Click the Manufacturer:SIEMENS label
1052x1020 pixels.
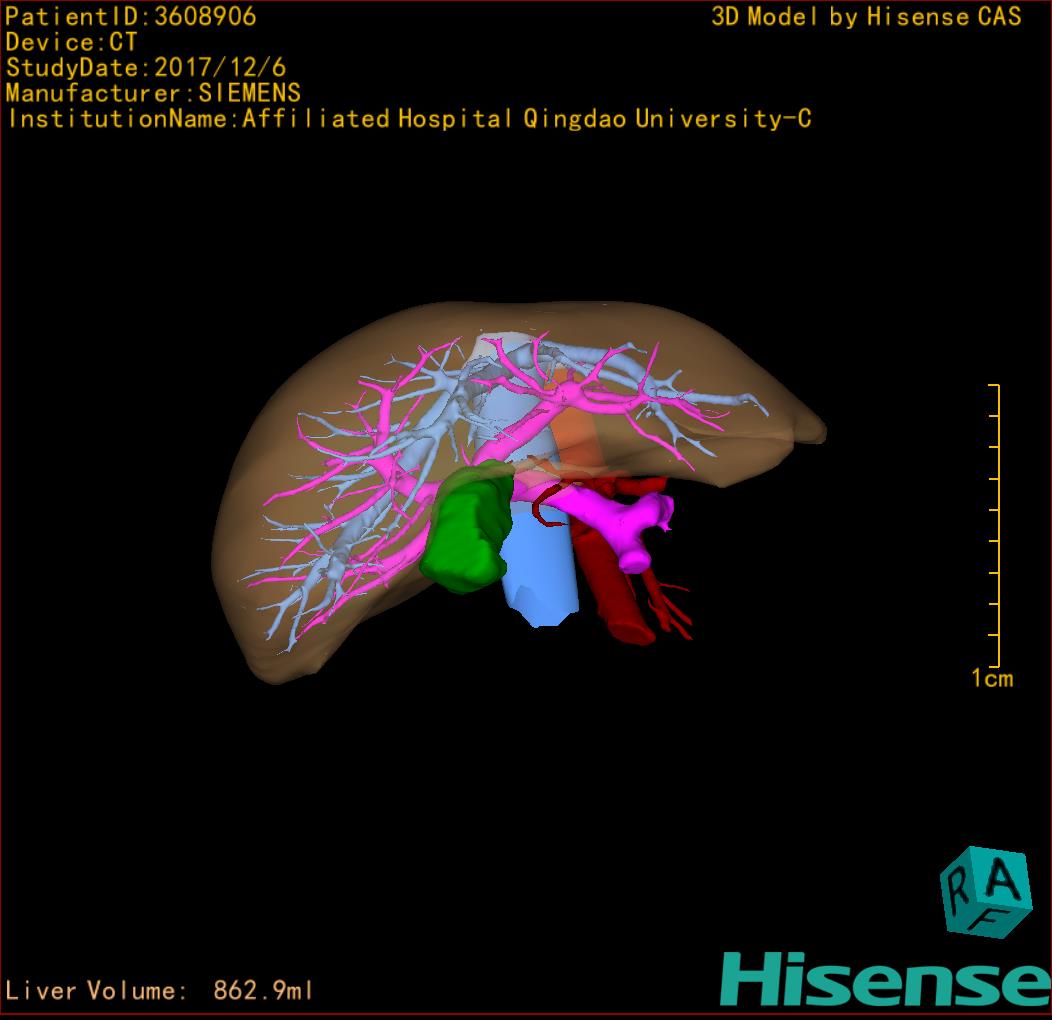coord(153,94)
